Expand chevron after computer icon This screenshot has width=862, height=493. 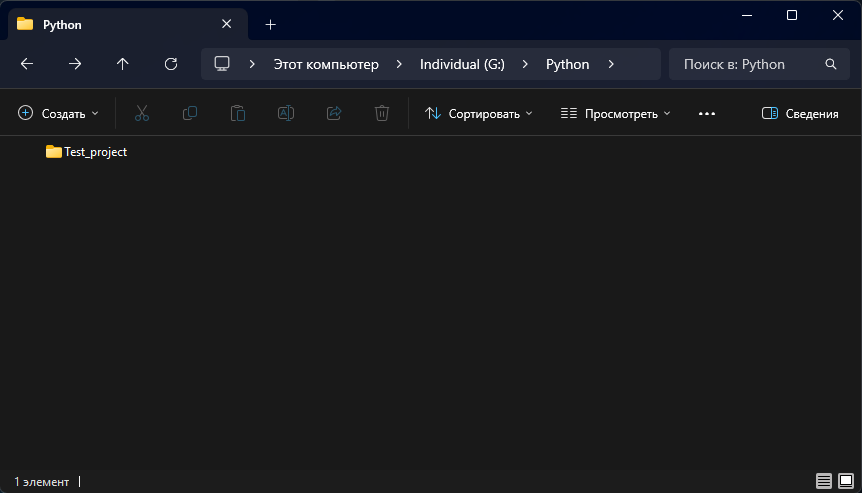pyautogui.click(x=252, y=64)
